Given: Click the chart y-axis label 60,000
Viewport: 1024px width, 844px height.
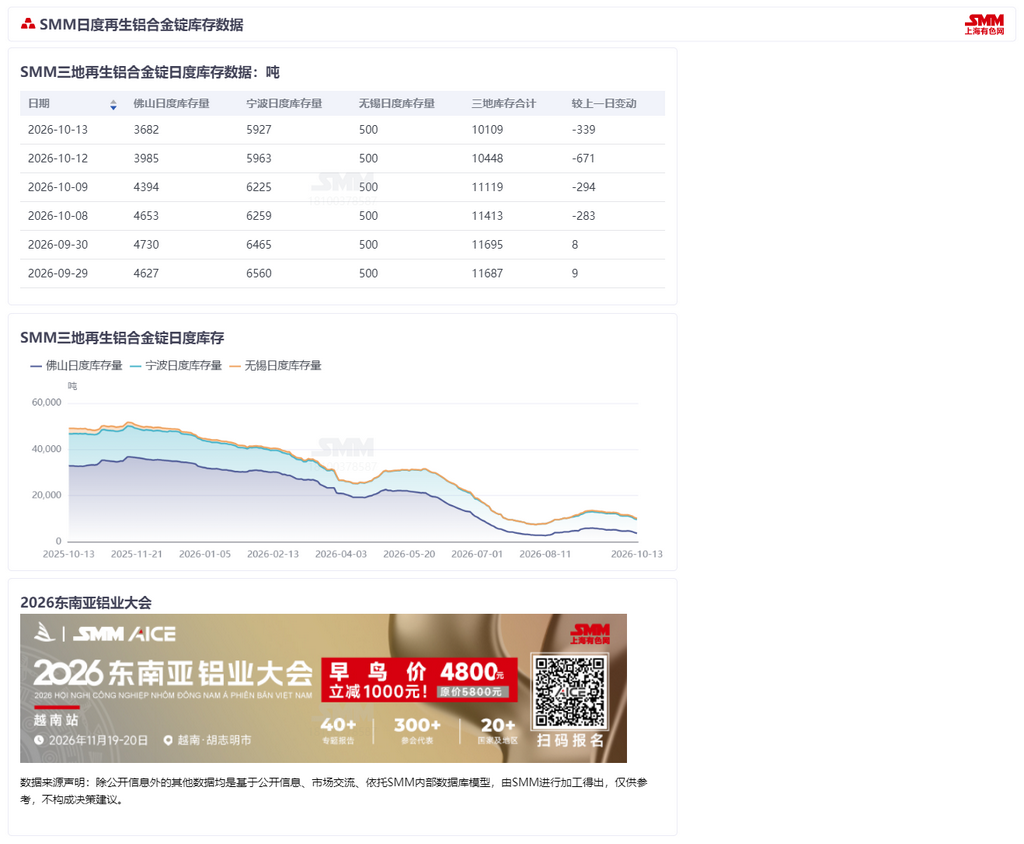Looking at the screenshot, I should click(46, 402).
